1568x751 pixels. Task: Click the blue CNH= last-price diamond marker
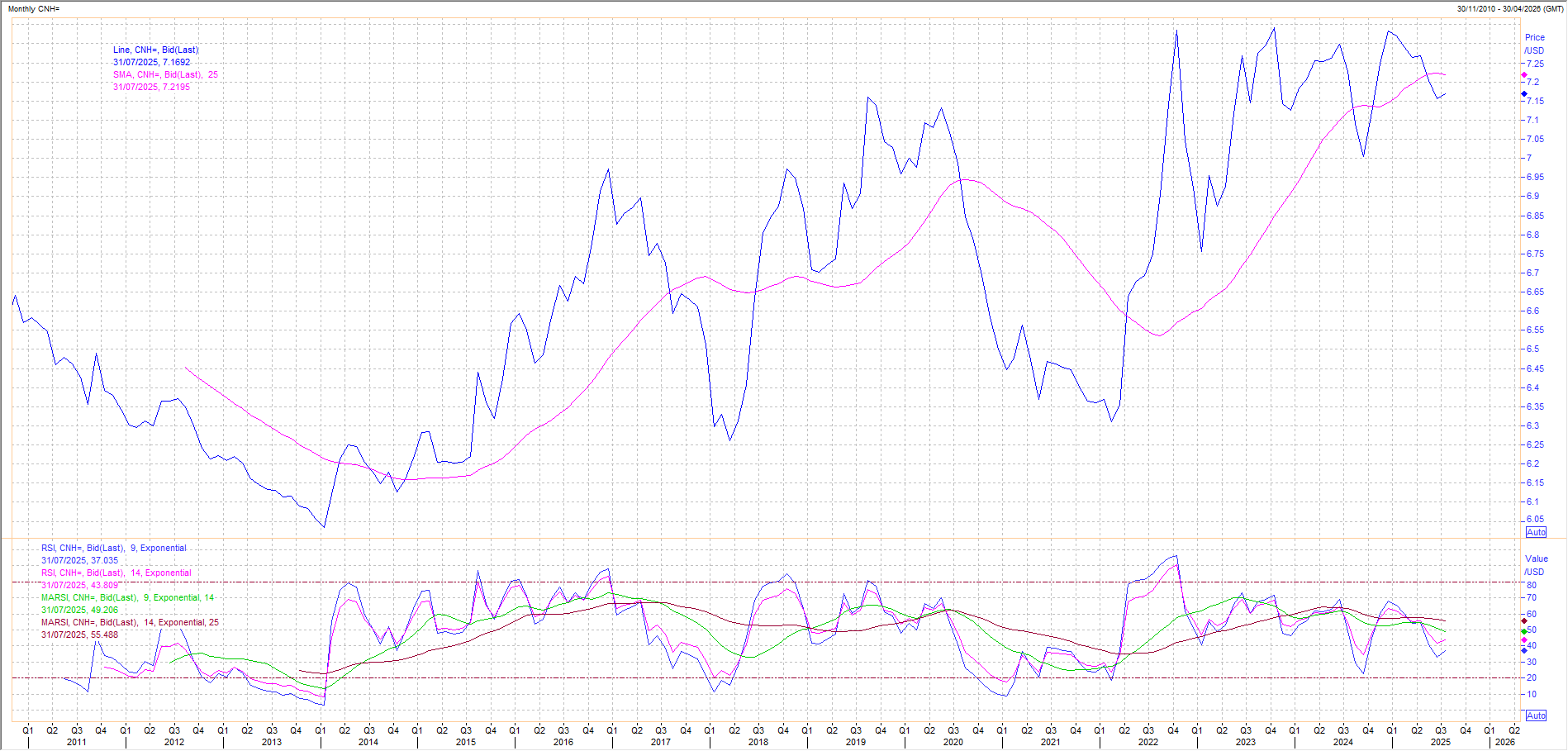coord(1524,94)
